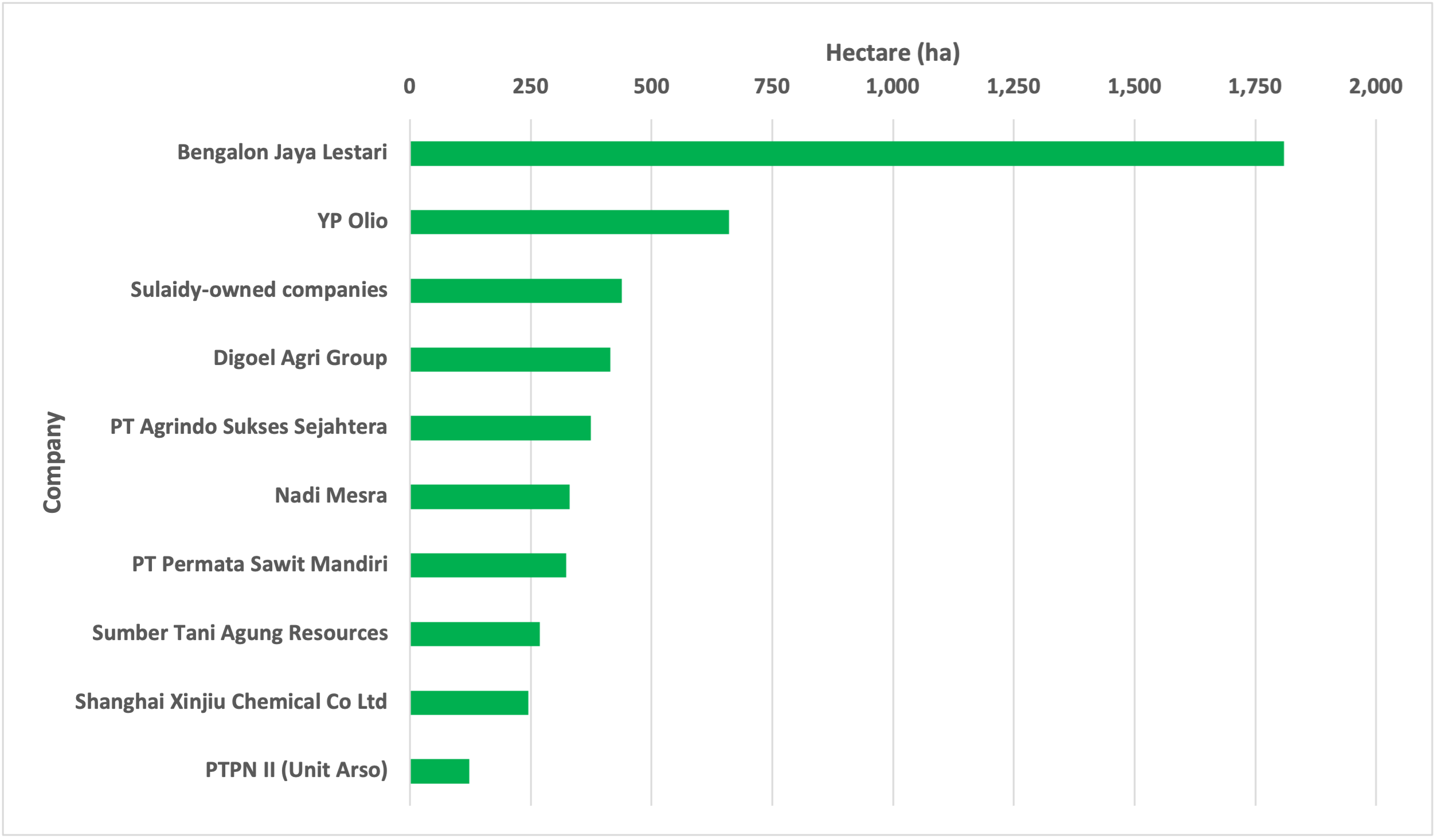The width and height of the screenshot is (1437, 840).
Task: Click the 1,000 tick label on axis
Action: click(892, 87)
